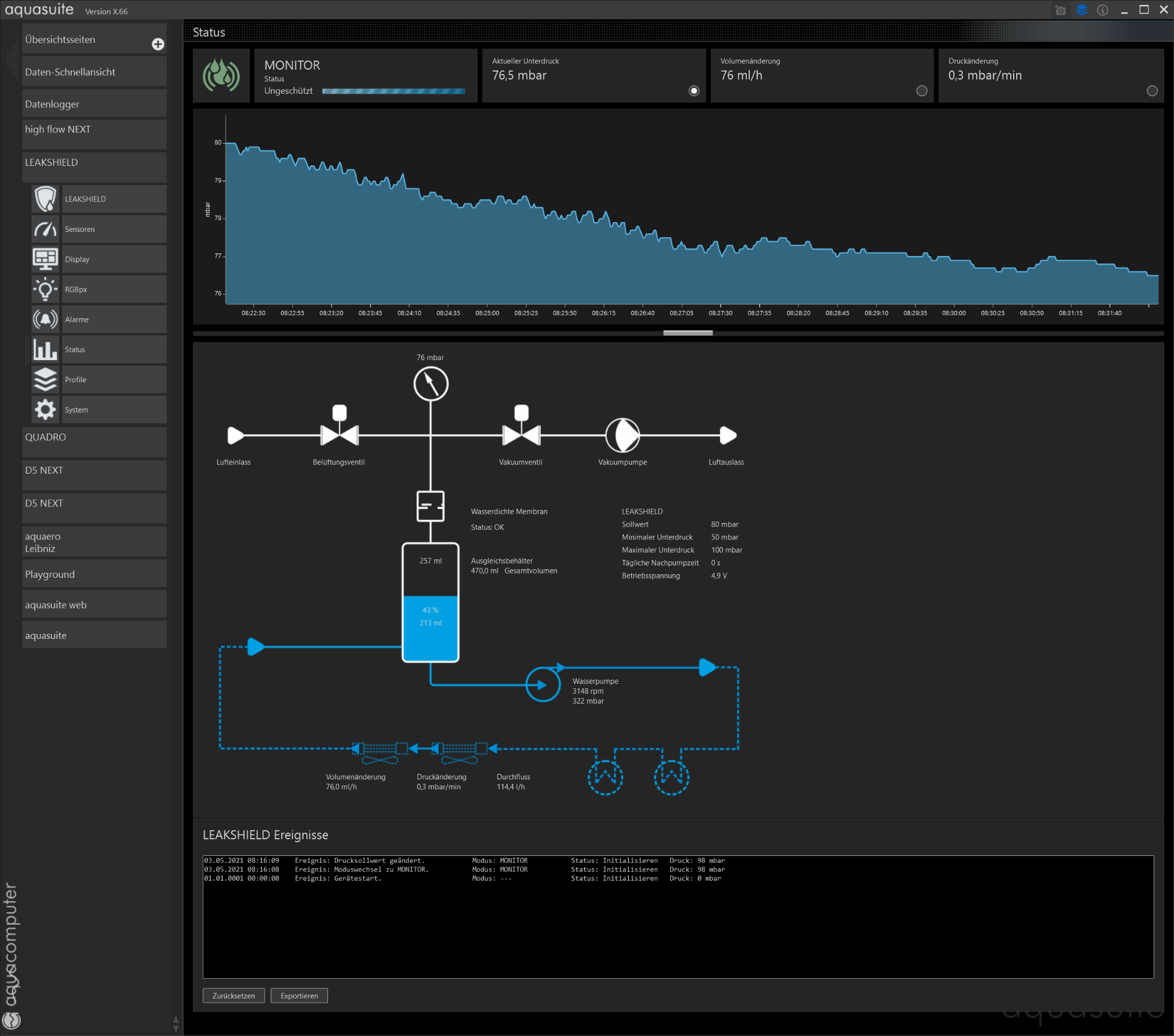Open the System gear icon

tap(46, 410)
